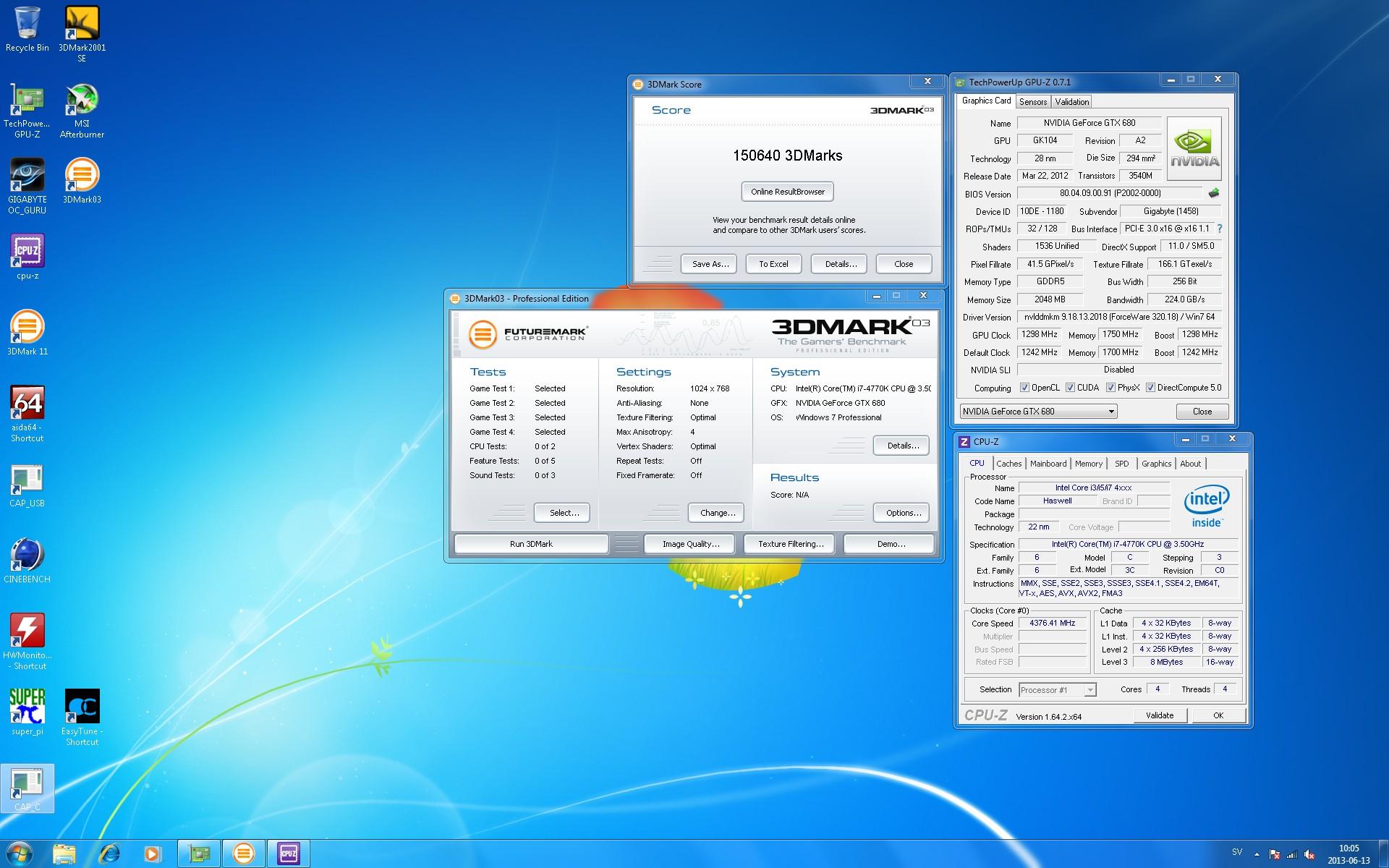Toggle PhysX checkbox in GPU-Z
The width and height of the screenshot is (1389, 868).
click(1110, 388)
